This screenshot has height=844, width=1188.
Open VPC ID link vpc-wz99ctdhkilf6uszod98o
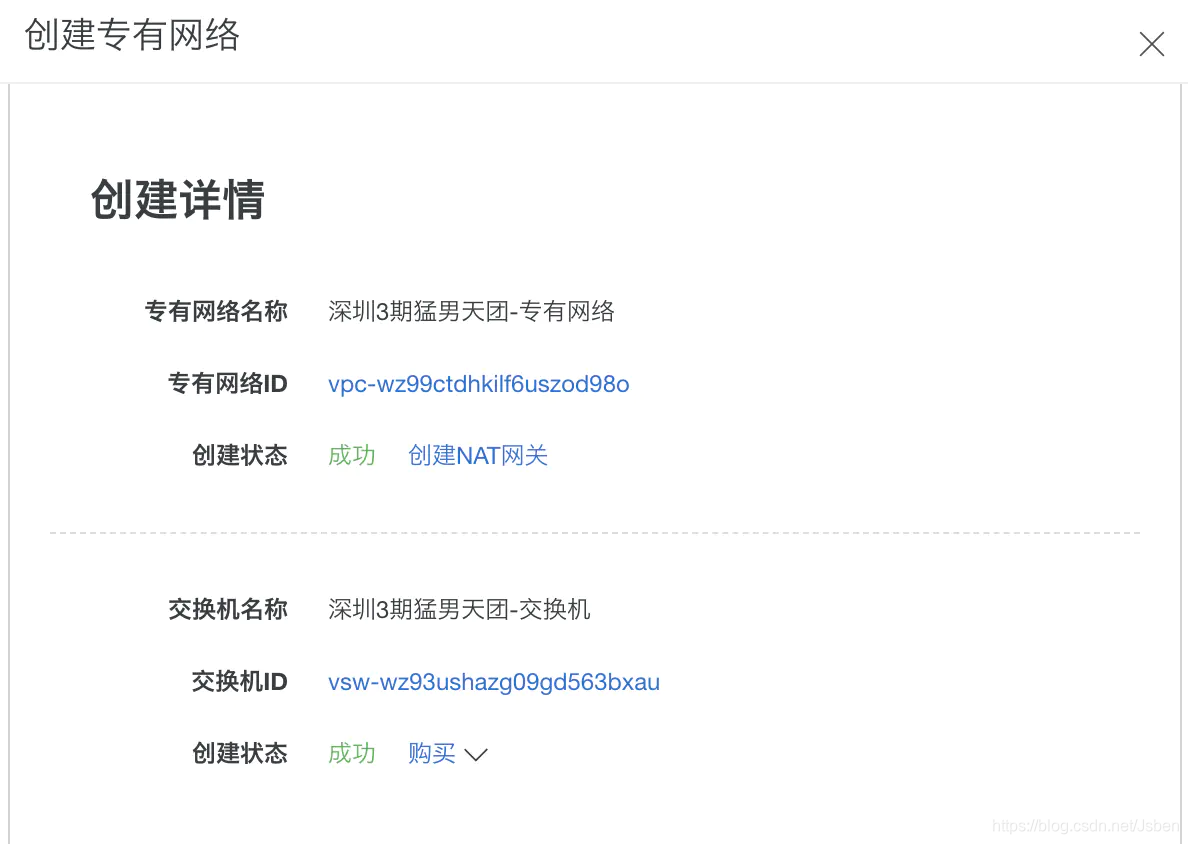478,384
